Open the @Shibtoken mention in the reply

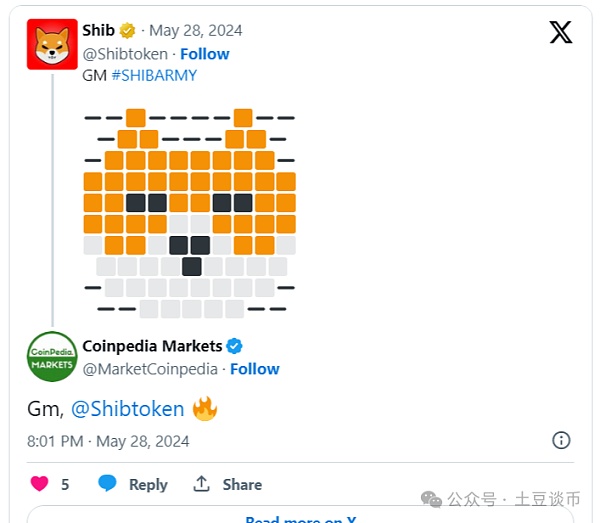[x=128, y=409]
